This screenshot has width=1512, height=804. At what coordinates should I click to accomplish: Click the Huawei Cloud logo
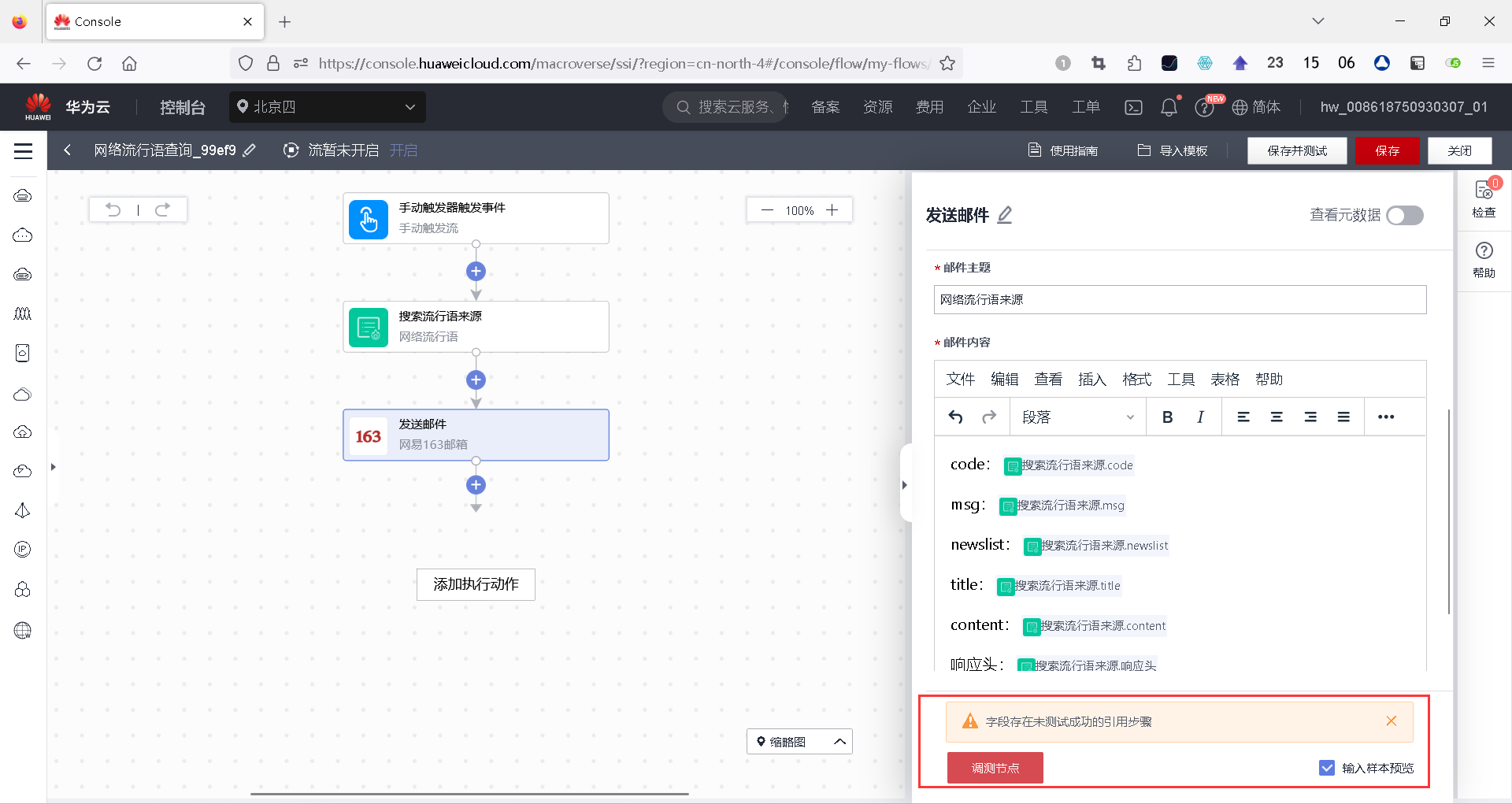coord(38,106)
